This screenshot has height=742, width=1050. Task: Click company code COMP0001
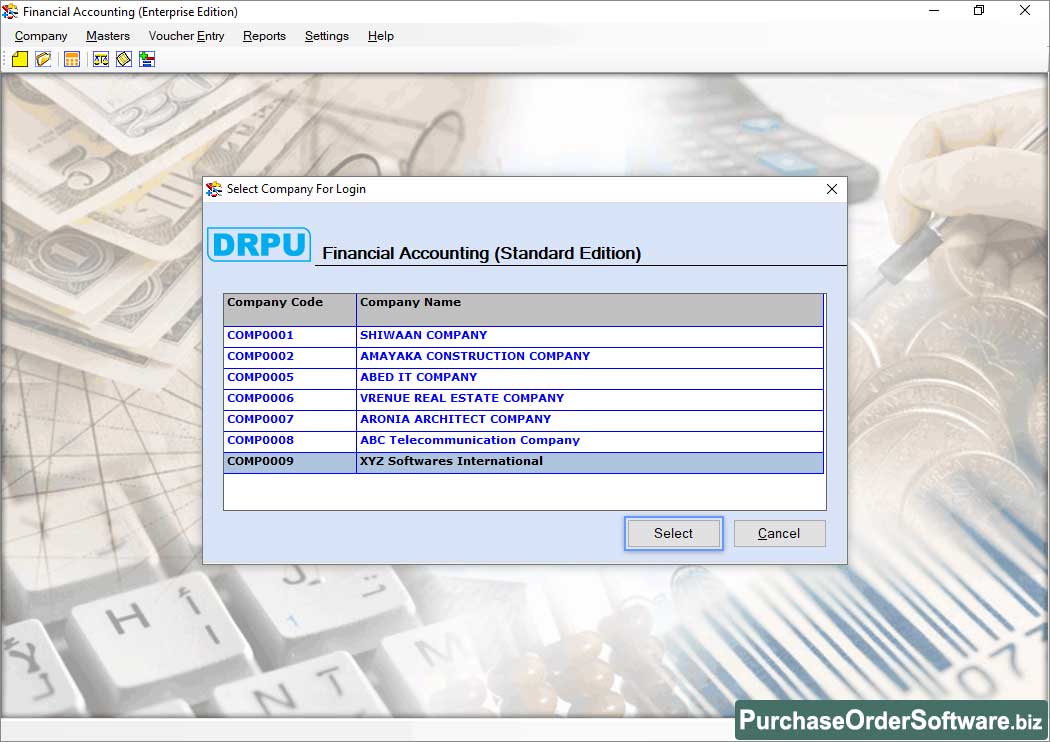point(260,336)
